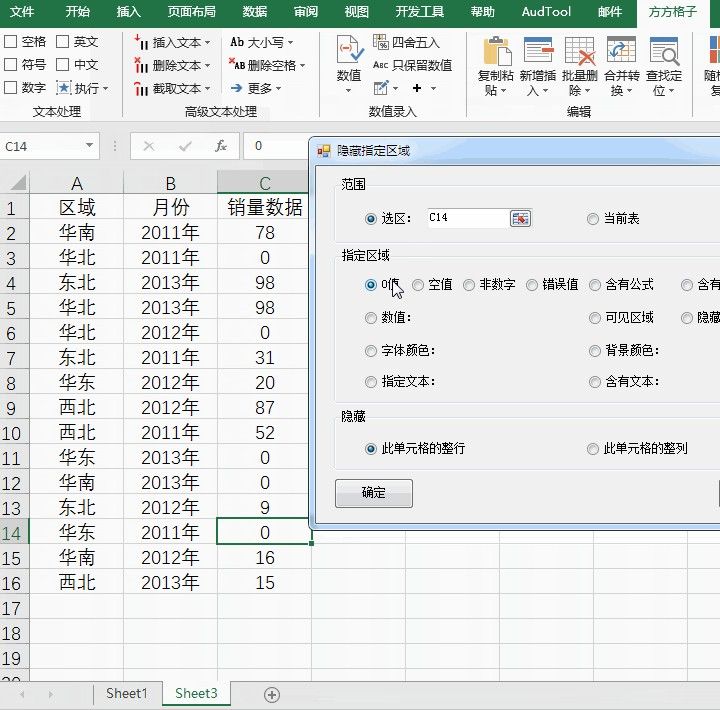Click the range selector icon beside C14
This screenshot has height=710, width=720.
[520, 219]
